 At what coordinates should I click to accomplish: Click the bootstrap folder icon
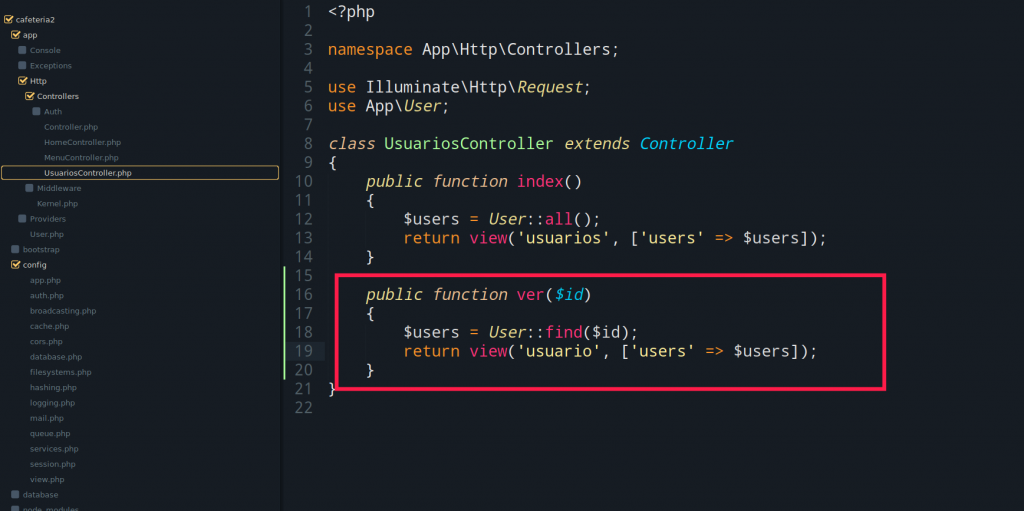tap(15, 249)
